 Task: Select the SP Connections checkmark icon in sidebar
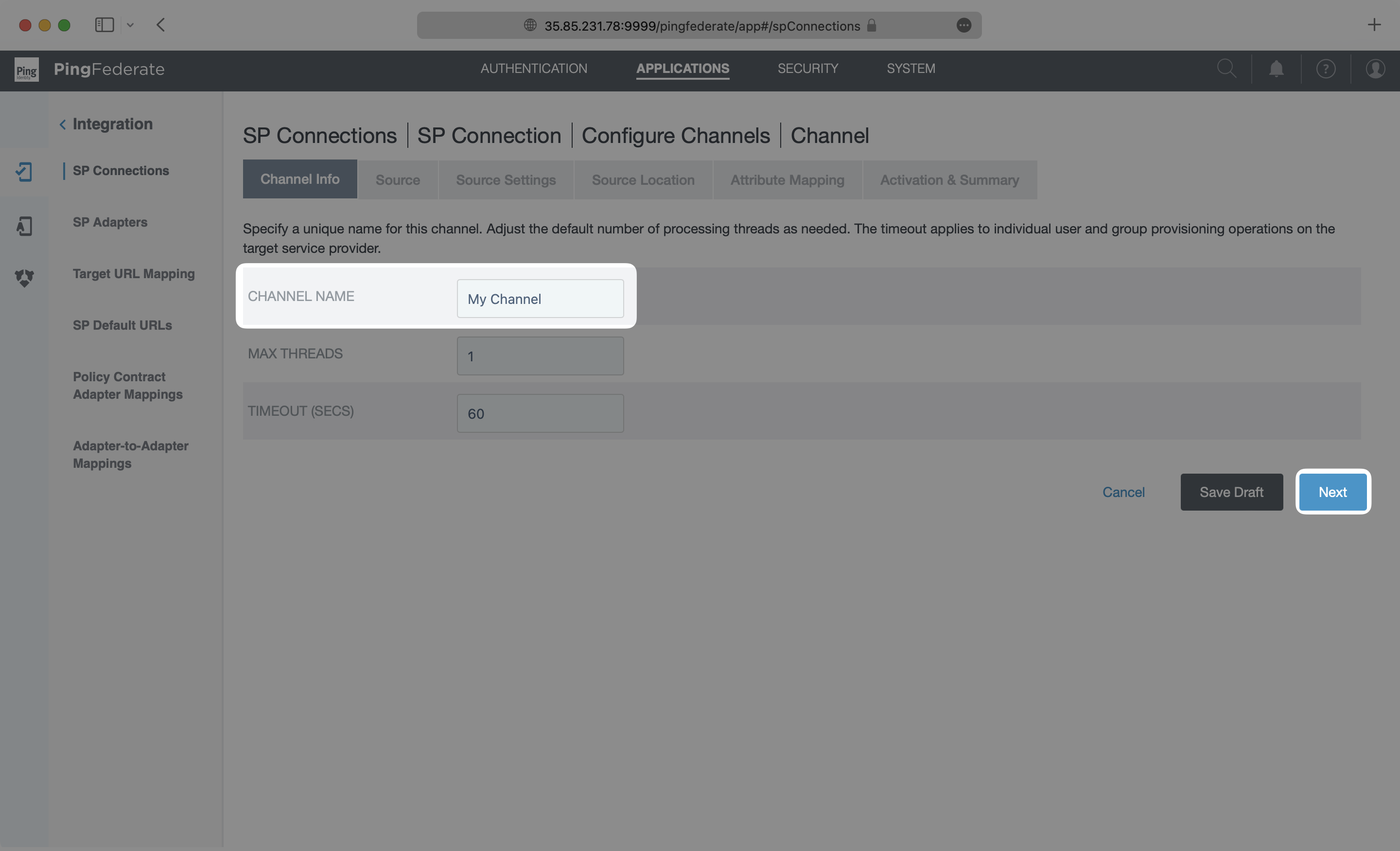tap(24, 171)
